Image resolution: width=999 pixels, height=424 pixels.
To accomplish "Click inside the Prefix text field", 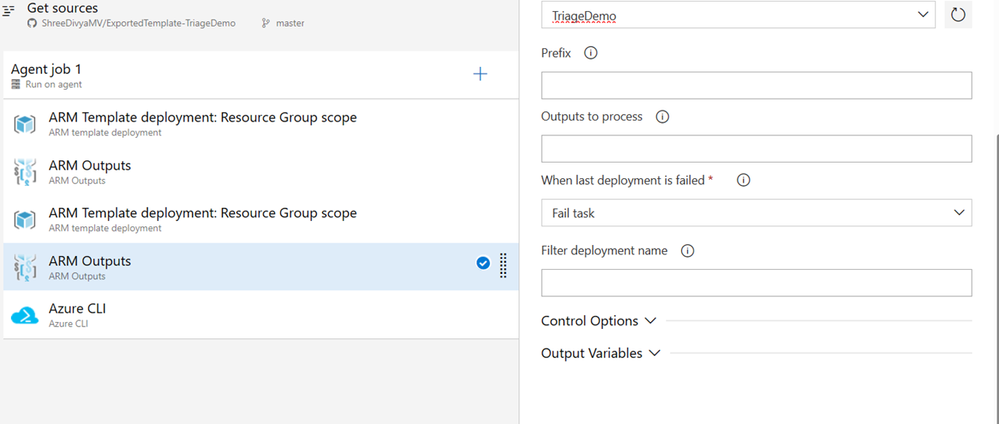I will pos(756,85).
